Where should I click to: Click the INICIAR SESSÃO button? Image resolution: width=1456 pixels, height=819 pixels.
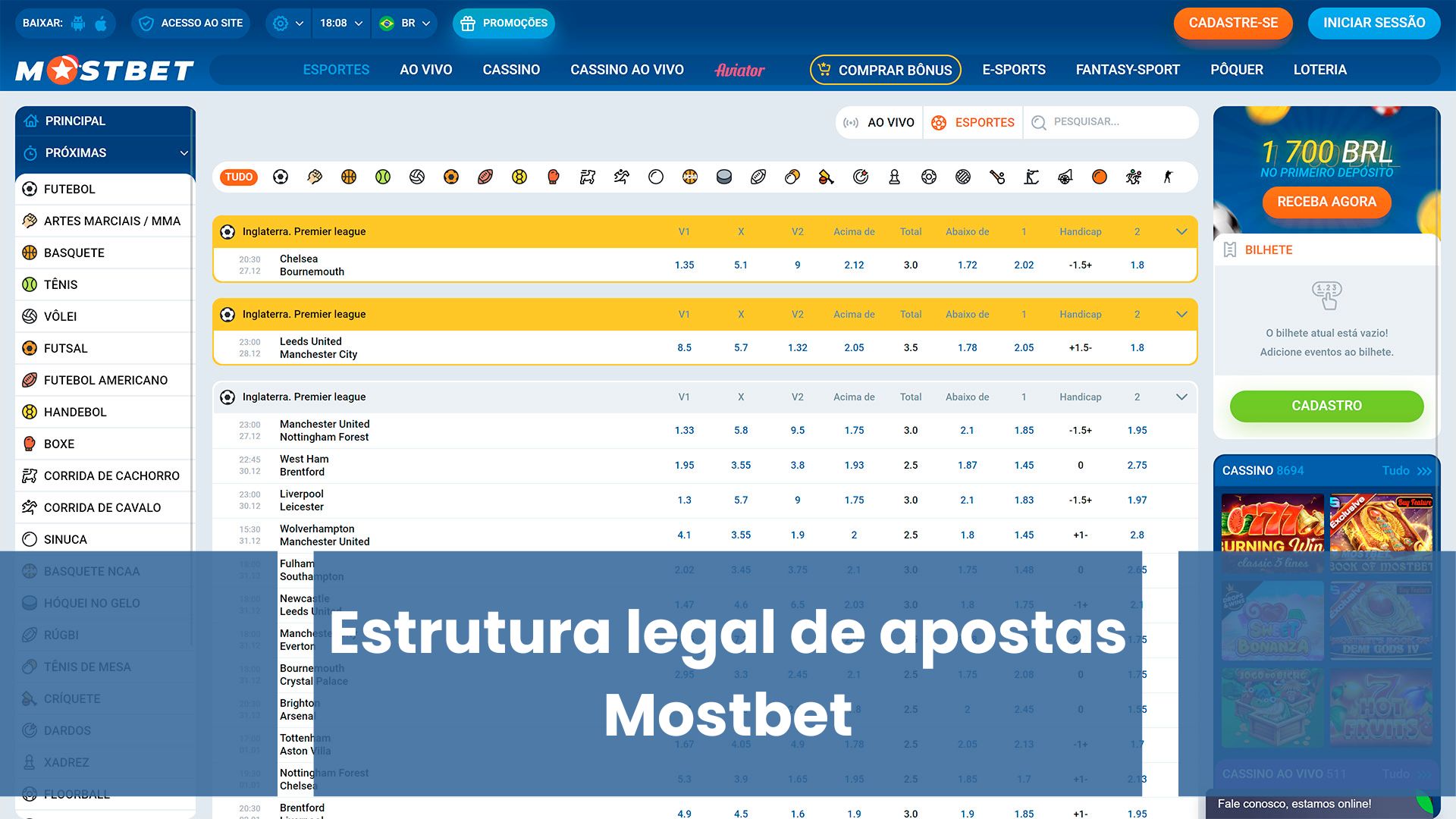(x=1374, y=24)
